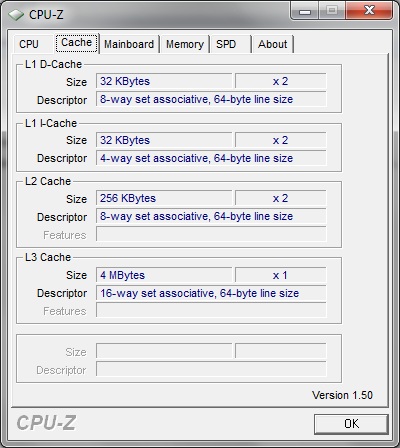Minimize the CPU-Z window
The height and width of the screenshot is (448, 400).
coord(305,11)
